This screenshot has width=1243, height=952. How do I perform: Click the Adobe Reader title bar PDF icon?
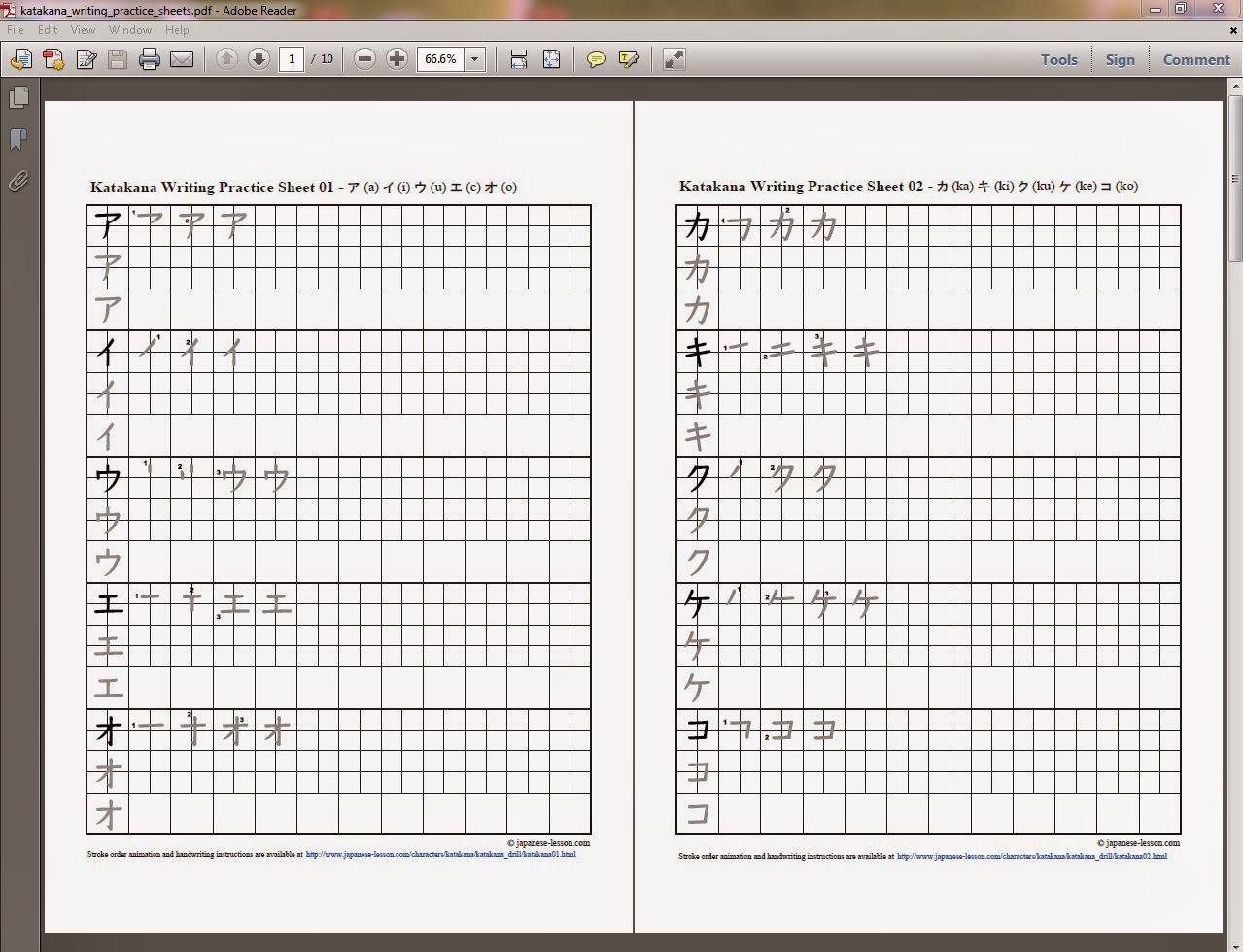[9, 9]
